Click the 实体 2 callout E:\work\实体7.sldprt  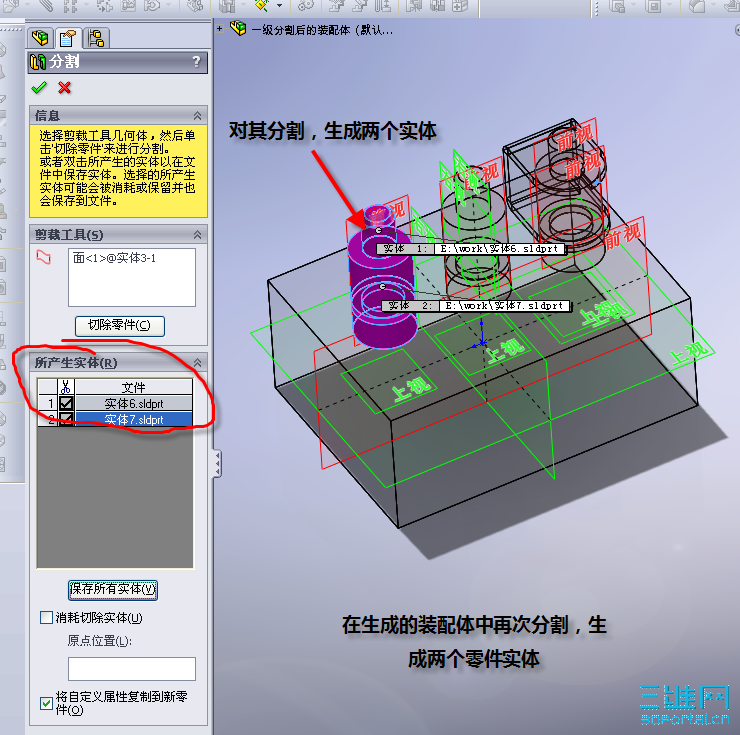click(477, 306)
